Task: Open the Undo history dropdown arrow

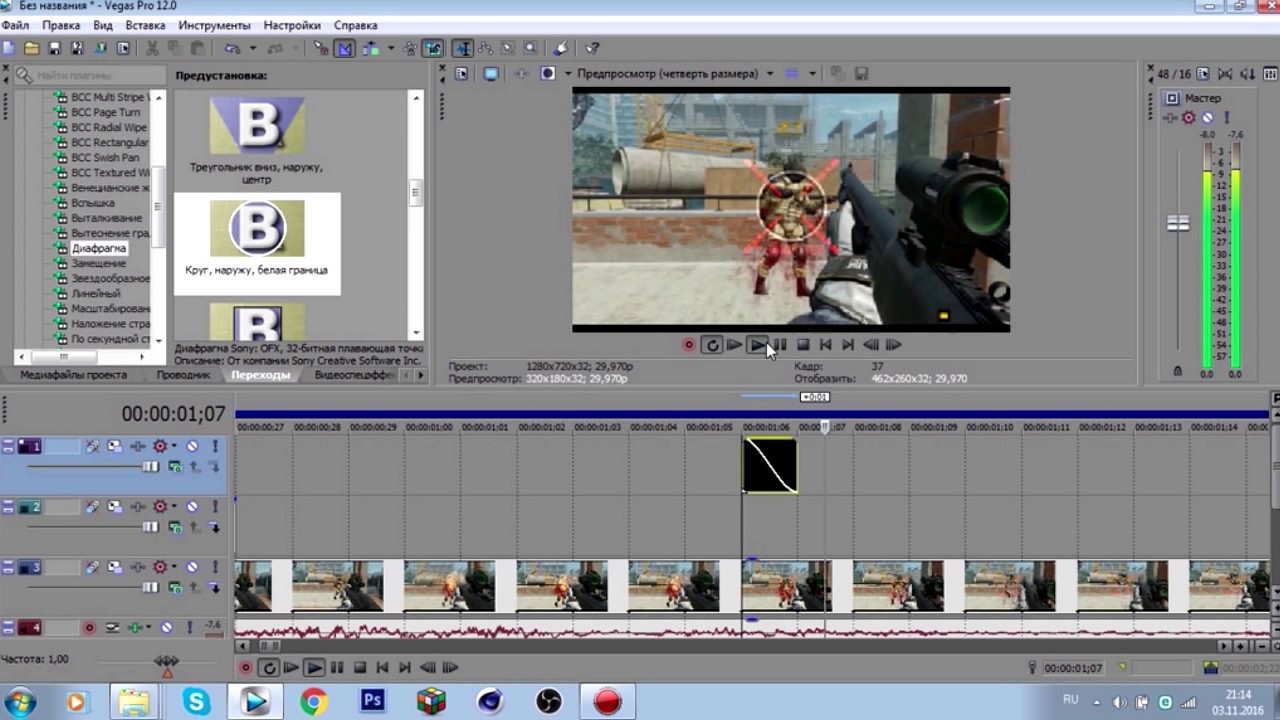Action: click(x=251, y=48)
